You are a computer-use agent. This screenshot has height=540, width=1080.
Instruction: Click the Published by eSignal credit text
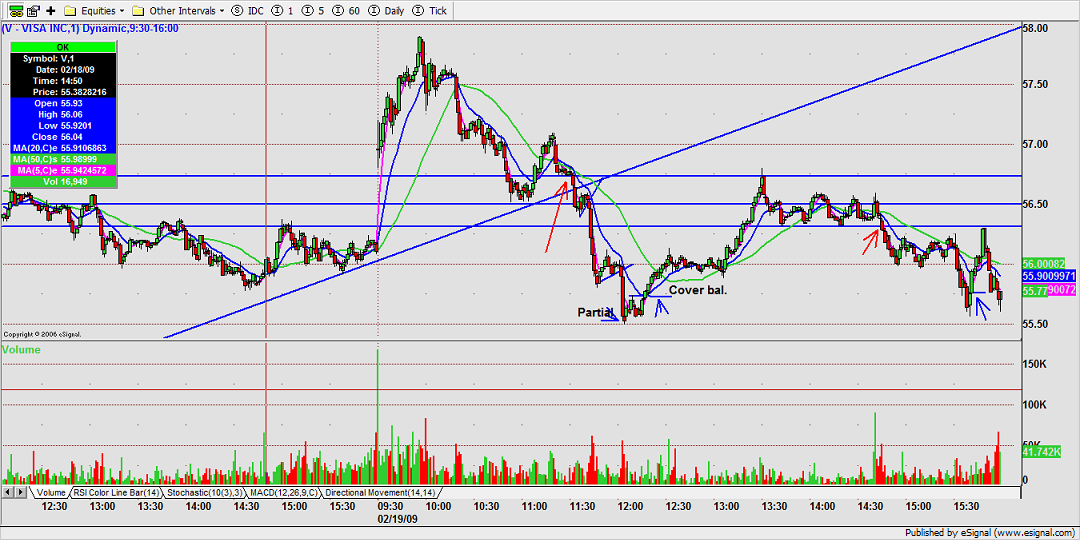(991, 533)
